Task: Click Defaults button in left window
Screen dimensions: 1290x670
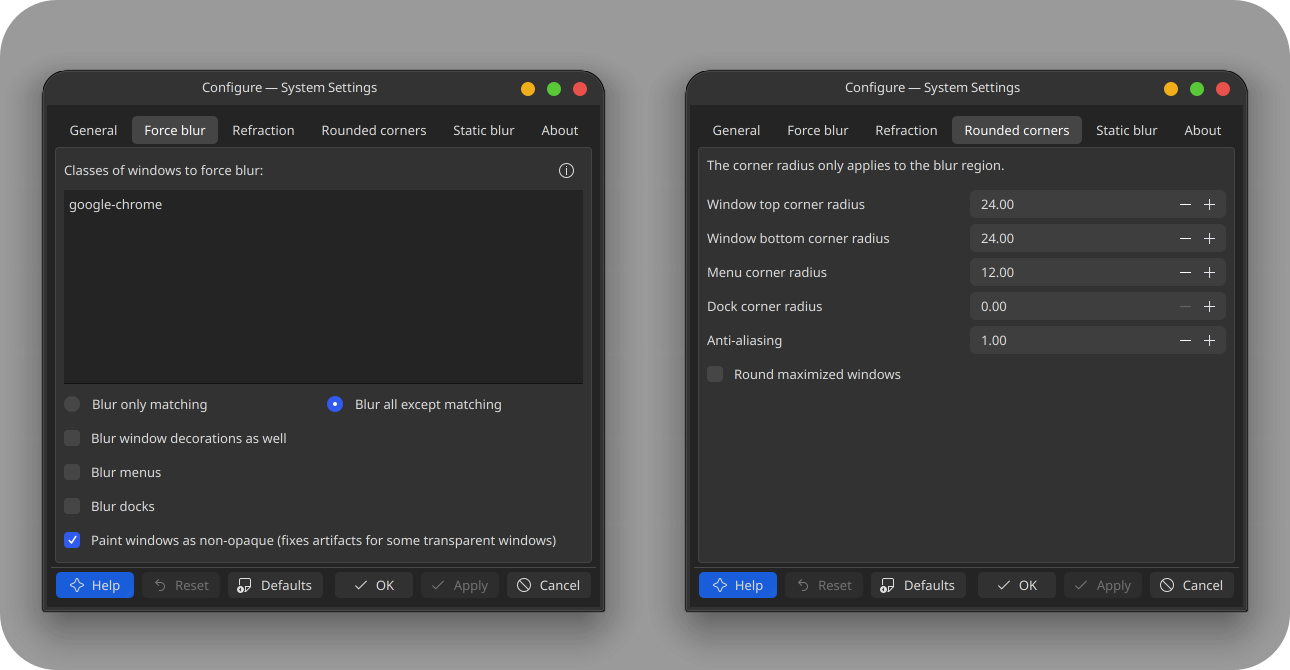Action: click(275, 585)
